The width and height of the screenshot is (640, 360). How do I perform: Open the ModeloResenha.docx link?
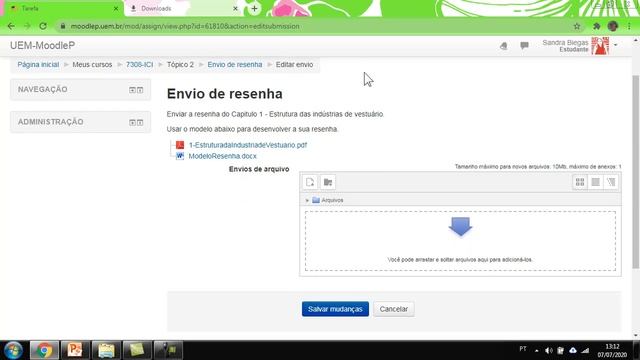[222, 156]
